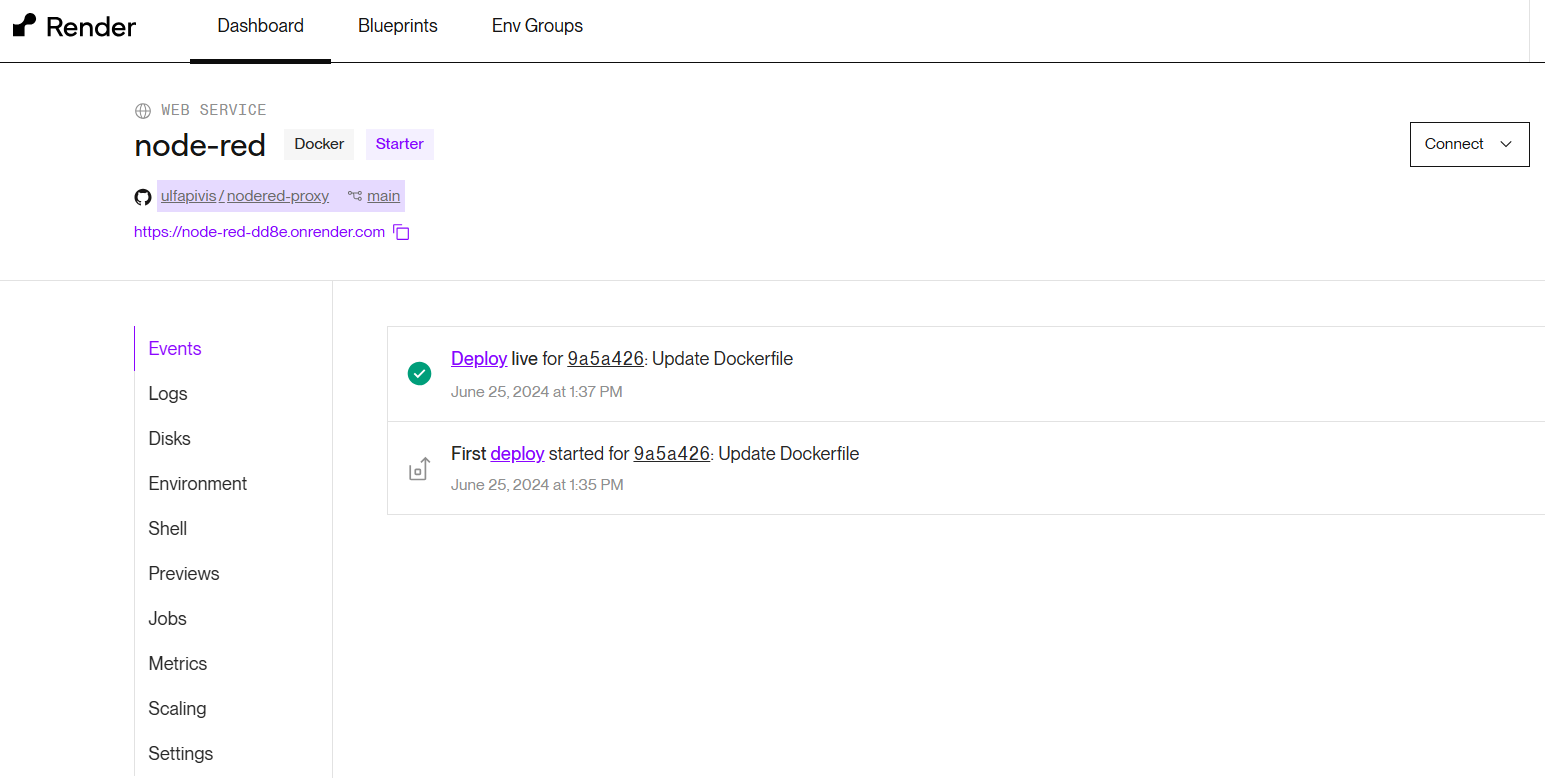Open the Env Groups tab

coord(537,25)
